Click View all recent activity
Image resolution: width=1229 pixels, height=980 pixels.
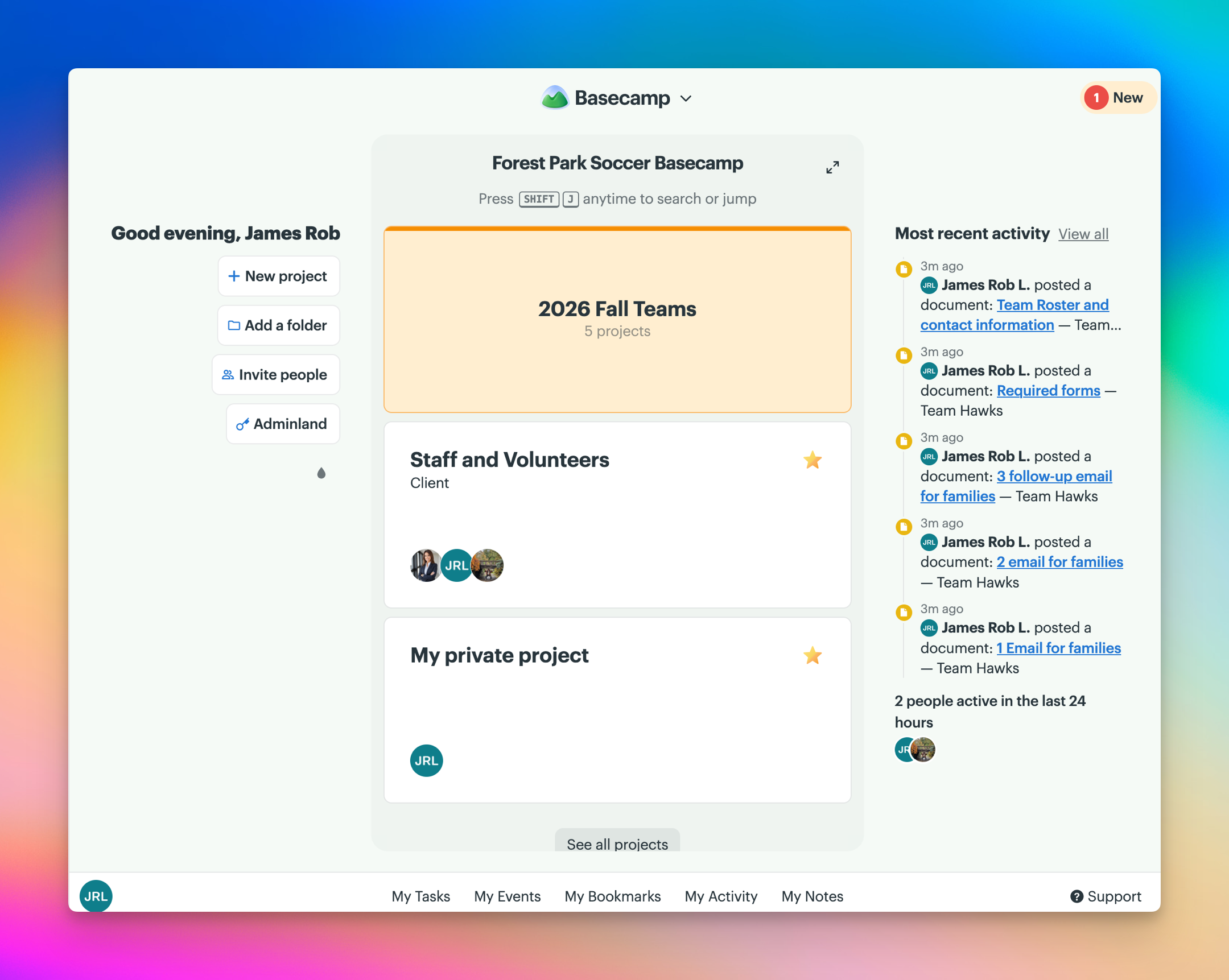pyautogui.click(x=1083, y=234)
